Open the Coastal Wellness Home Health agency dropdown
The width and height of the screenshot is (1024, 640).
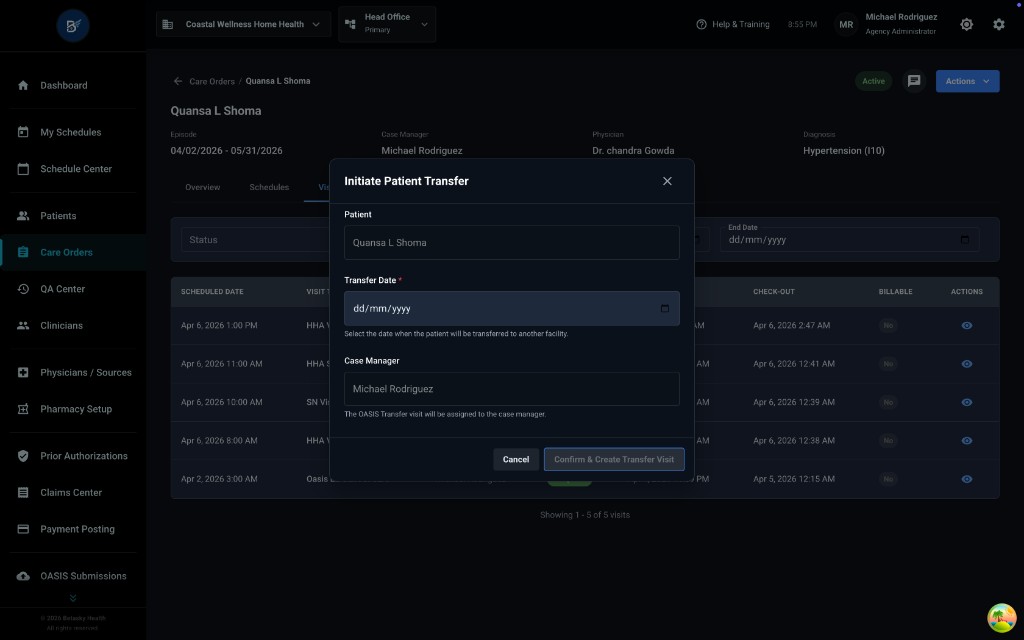click(x=243, y=25)
